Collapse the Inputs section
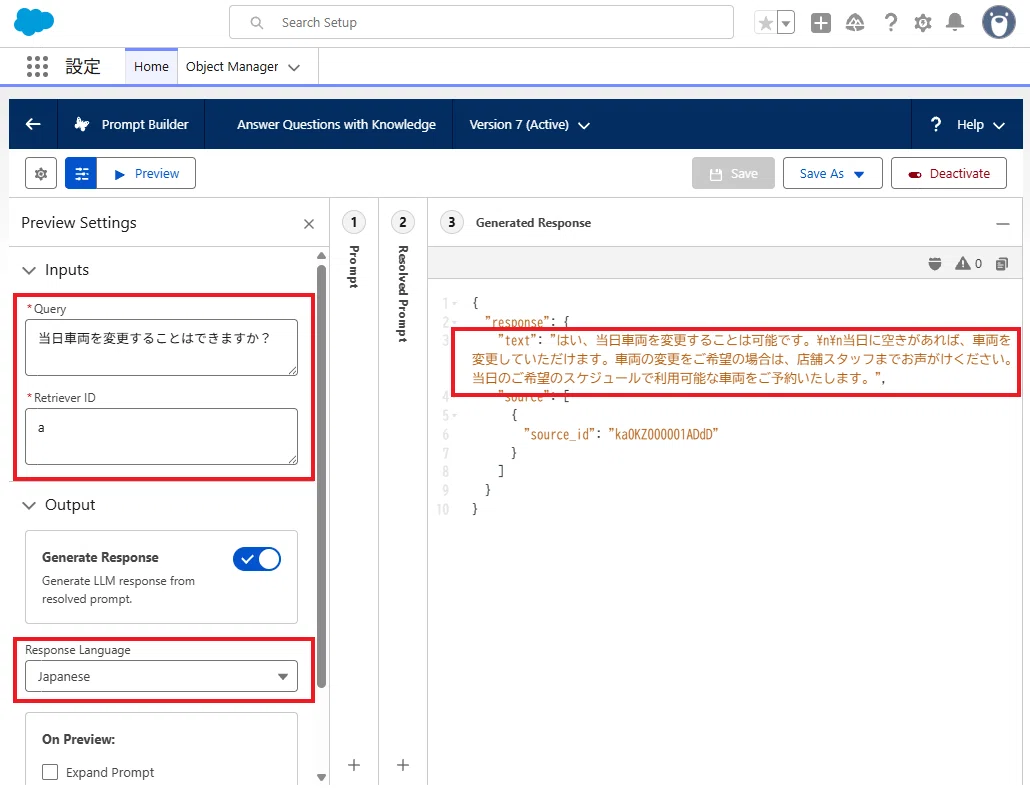This screenshot has height=790, width=1030. point(29,270)
